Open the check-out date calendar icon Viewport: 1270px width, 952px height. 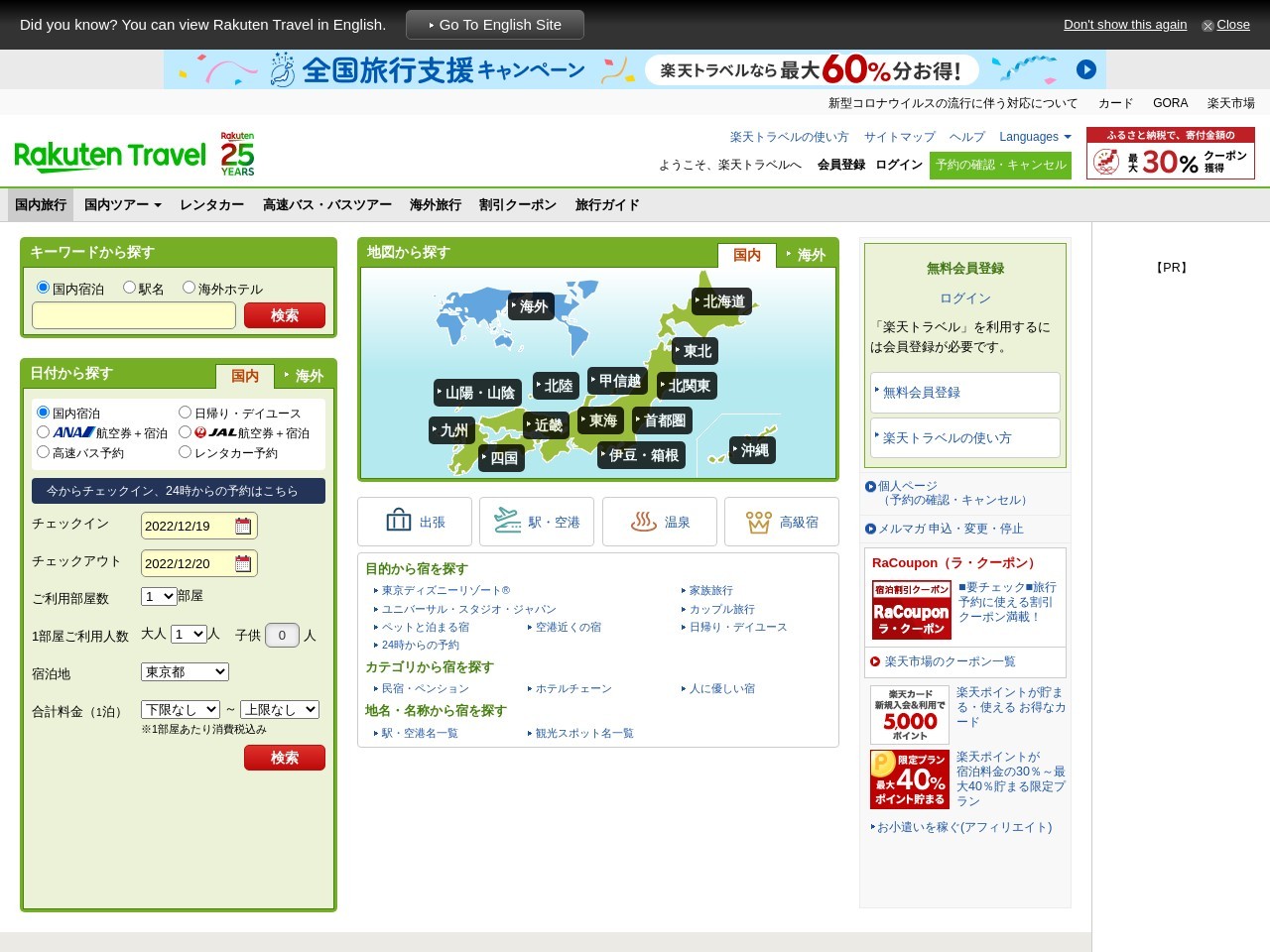point(243,563)
